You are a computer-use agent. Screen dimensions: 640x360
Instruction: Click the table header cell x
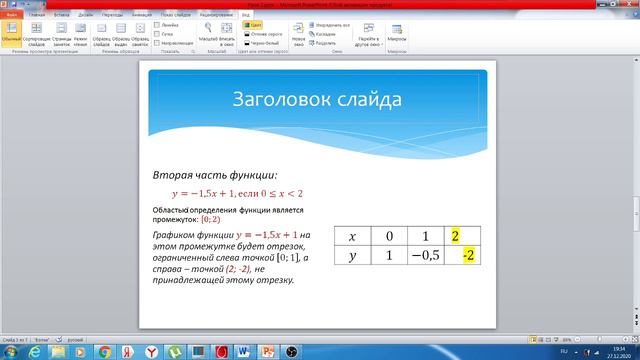(352, 236)
